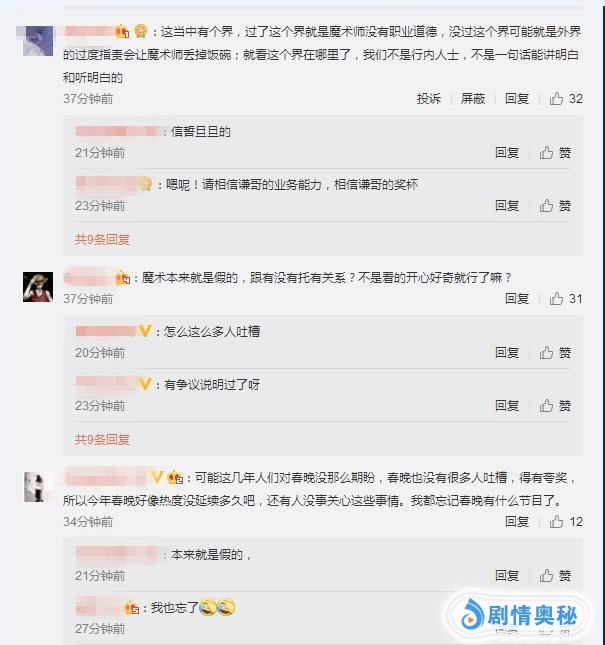605x645 pixels.
Task: Expand 共9条回复 under second comment
Action: [x=102, y=439]
